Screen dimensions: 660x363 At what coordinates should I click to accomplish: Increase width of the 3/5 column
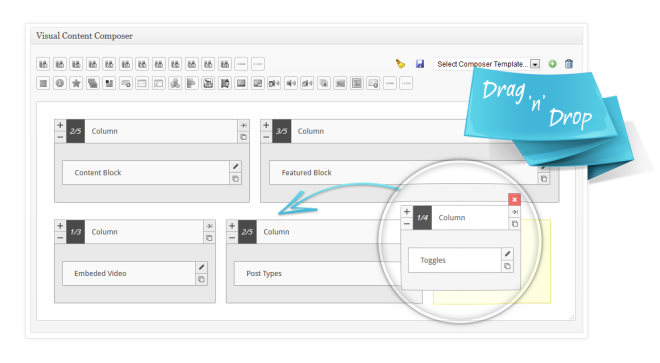(266, 125)
